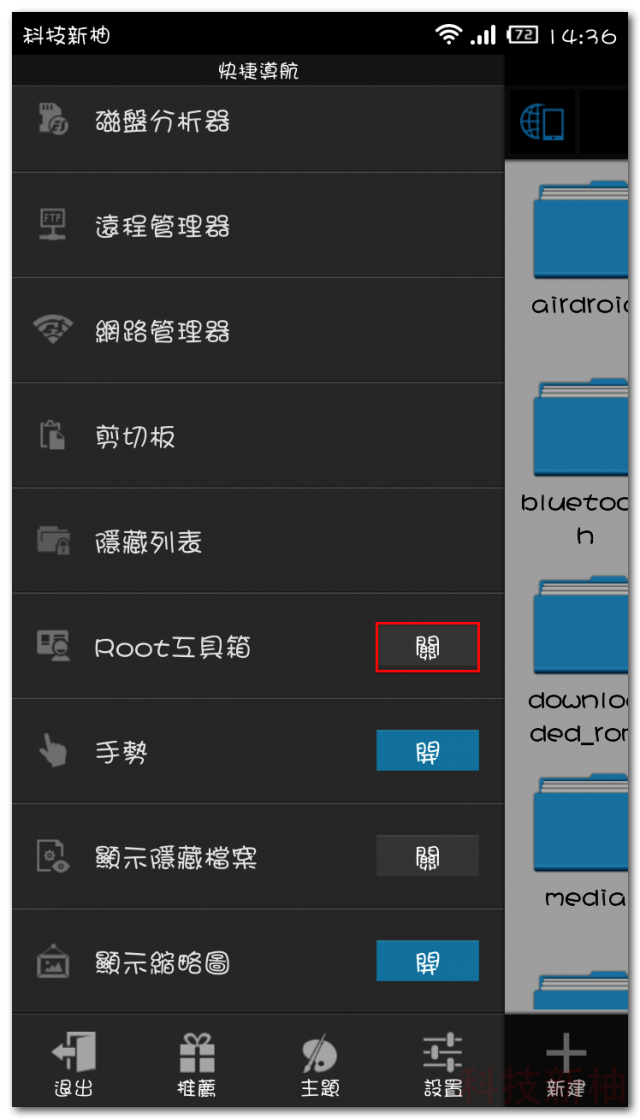This screenshot has width=640, height=1120.
Task: Disable the 顯示縮略圖 thumbnail toggle
Action: click(427, 961)
